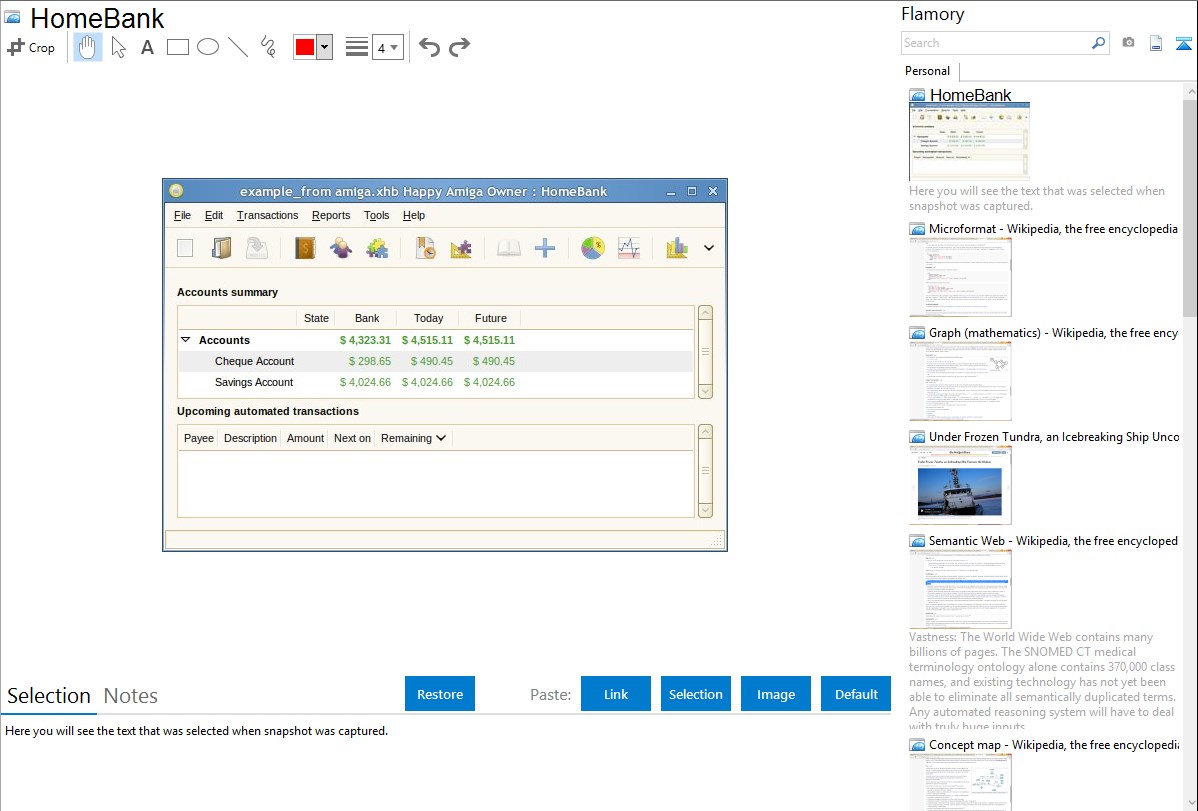Switch to the Personal tab
The image size is (1198, 811).
pyautogui.click(x=928, y=71)
